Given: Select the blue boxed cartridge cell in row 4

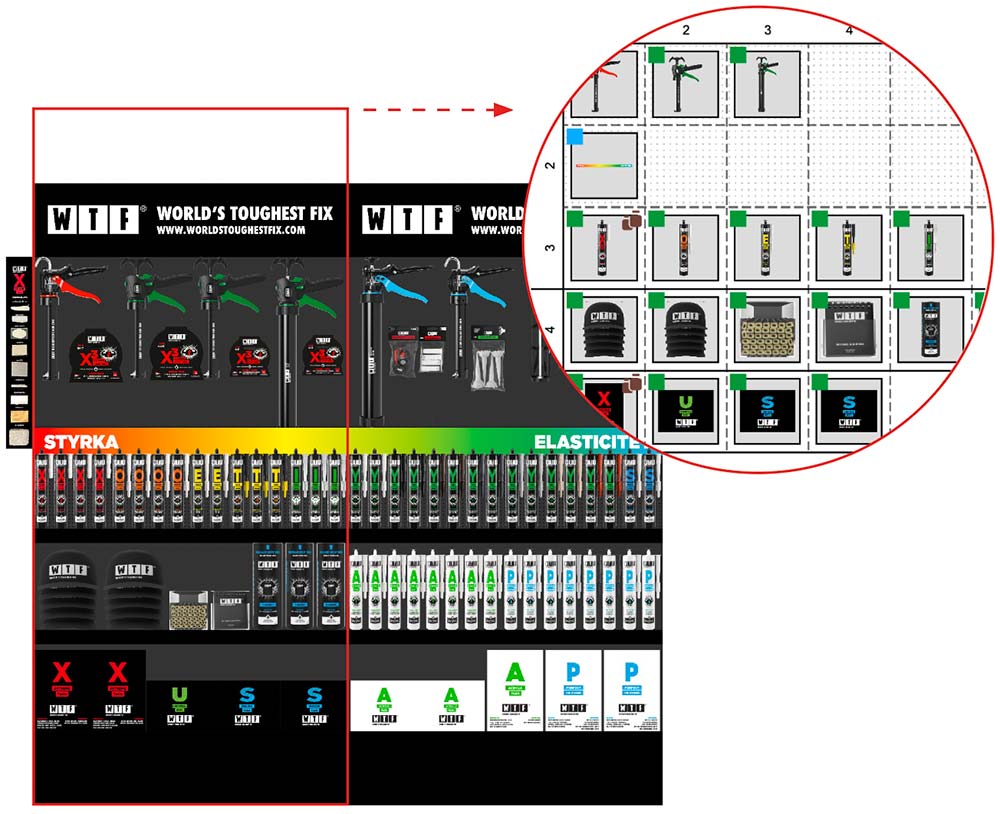Looking at the screenshot, I should pos(930,329).
